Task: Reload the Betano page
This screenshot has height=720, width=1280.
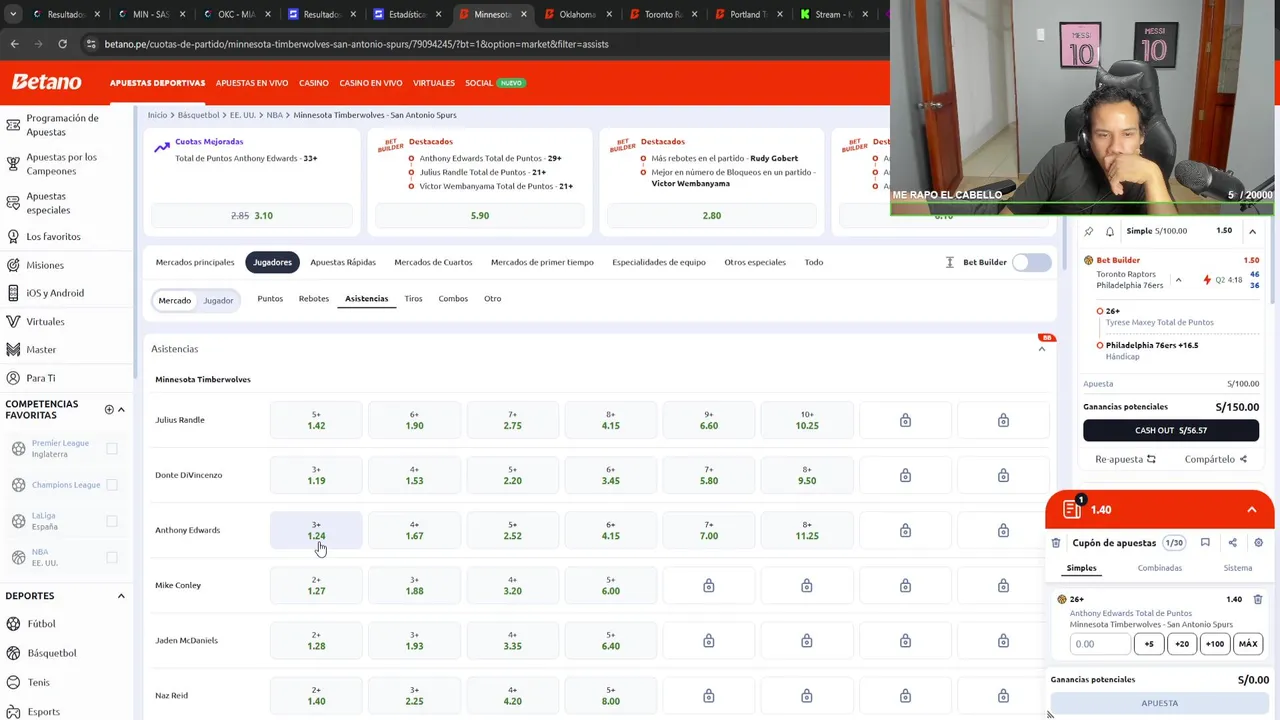Action: point(62,44)
